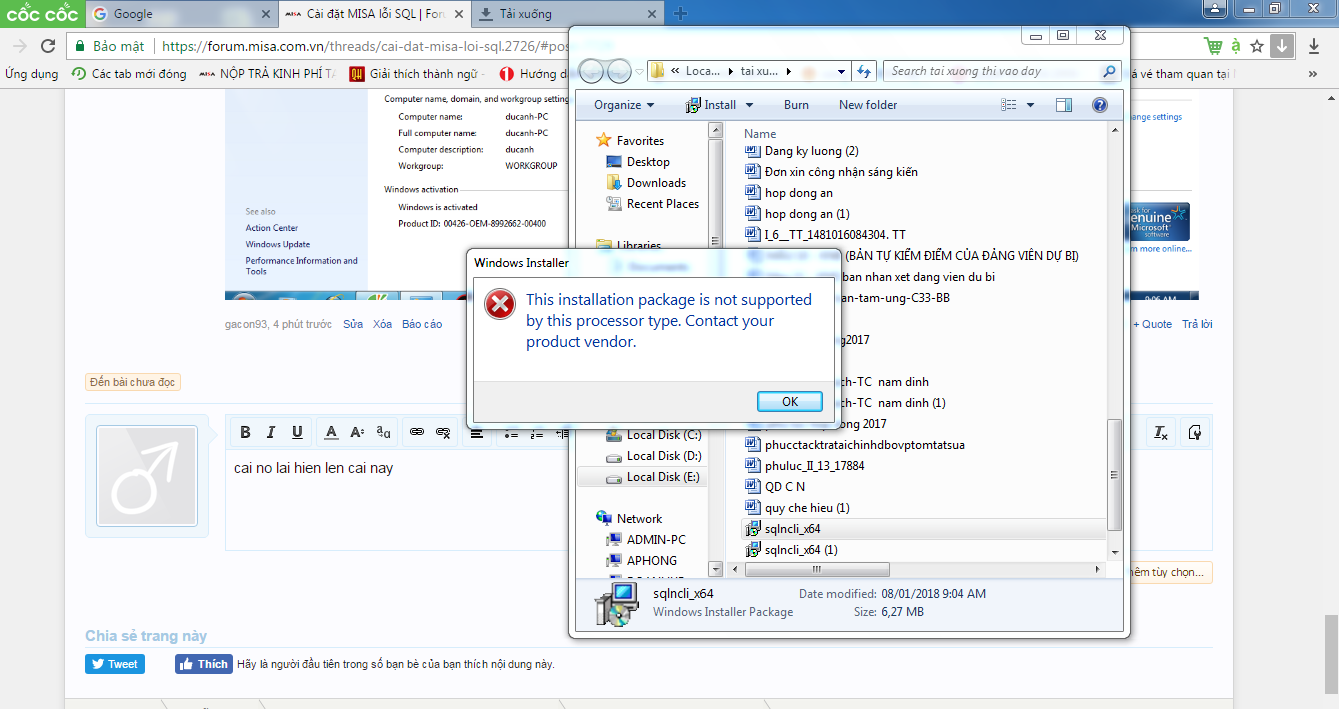Apply italic in forum editor
This screenshot has width=1339, height=709.
(x=271, y=432)
